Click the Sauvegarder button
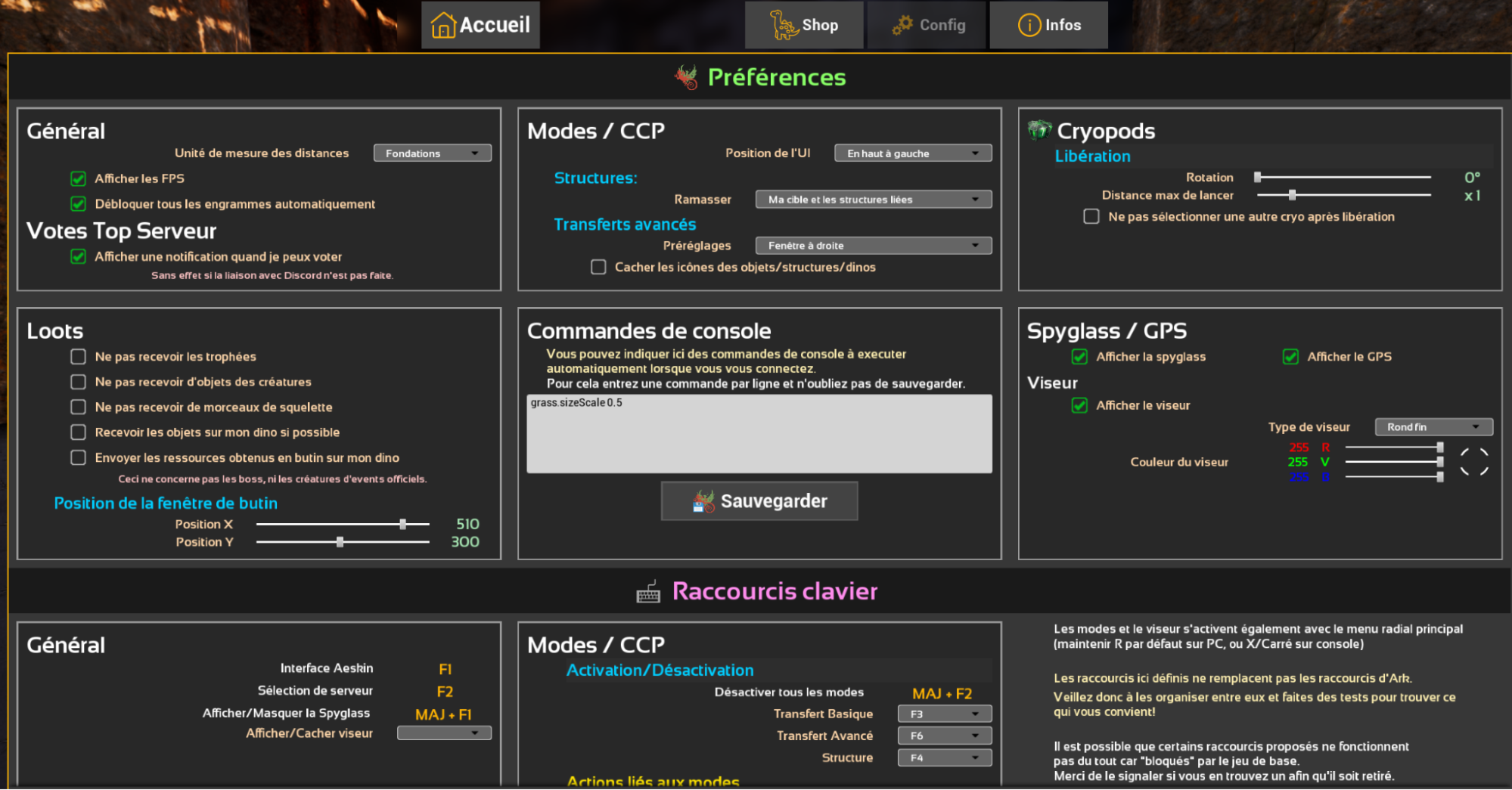This screenshot has height=790, width=1512. pyautogui.click(x=759, y=501)
